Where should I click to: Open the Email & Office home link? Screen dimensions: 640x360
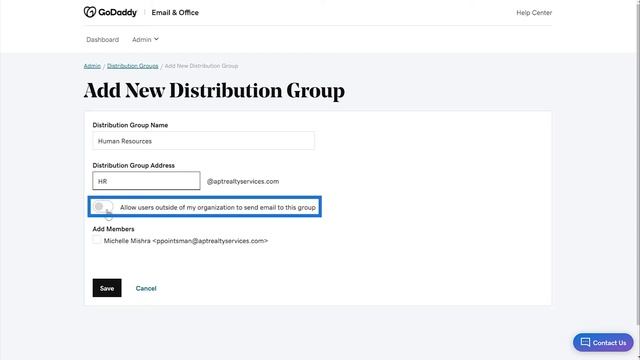[x=175, y=13]
